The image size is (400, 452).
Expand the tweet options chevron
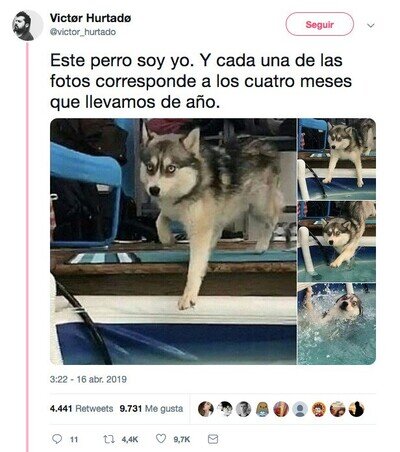371,25
